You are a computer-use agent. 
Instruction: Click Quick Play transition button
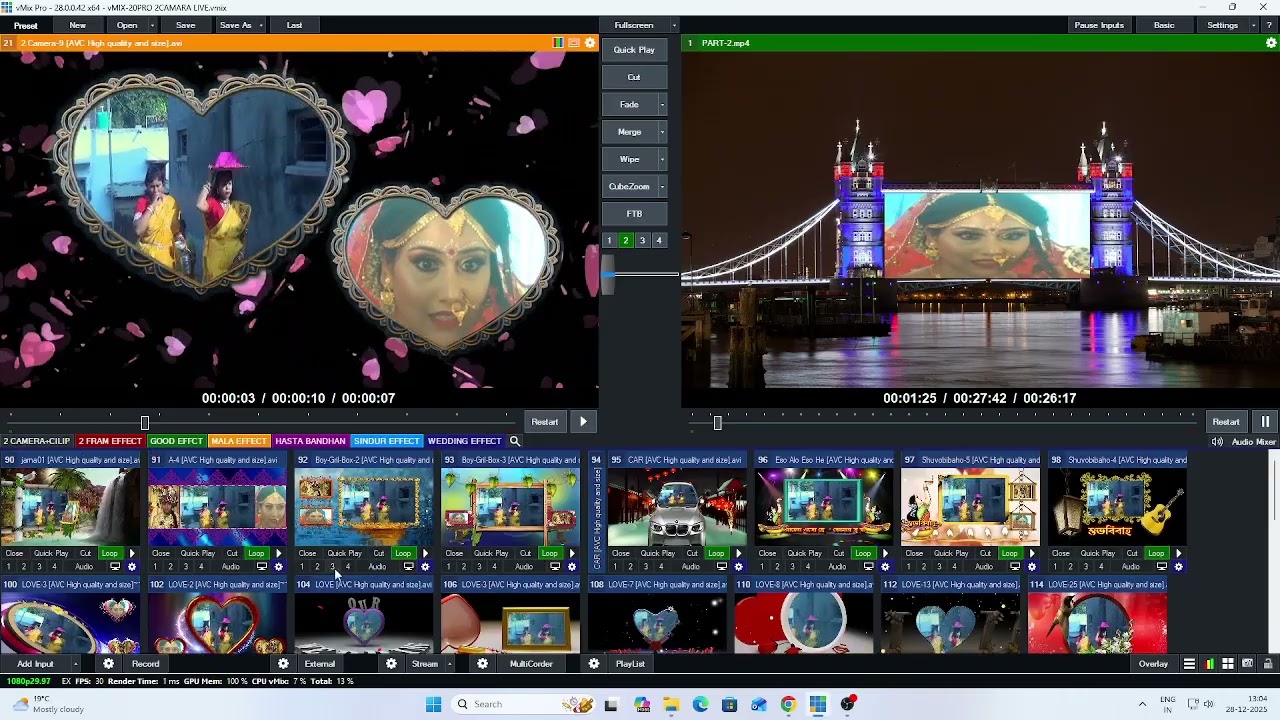[634, 50]
